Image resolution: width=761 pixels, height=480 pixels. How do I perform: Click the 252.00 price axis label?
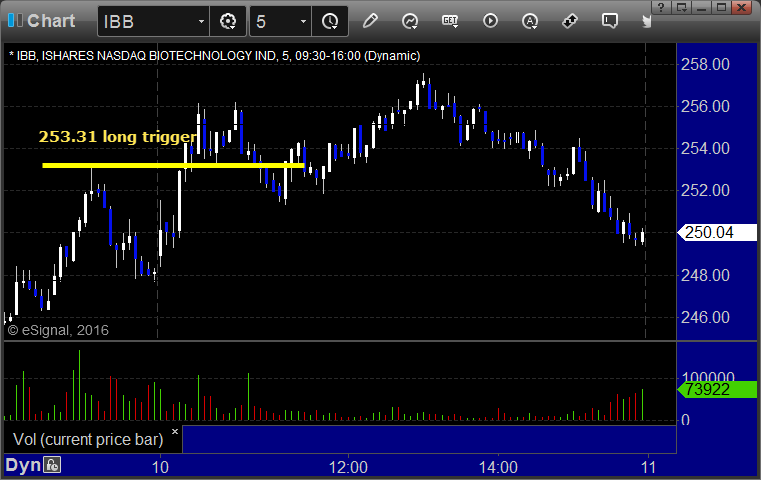(705, 190)
